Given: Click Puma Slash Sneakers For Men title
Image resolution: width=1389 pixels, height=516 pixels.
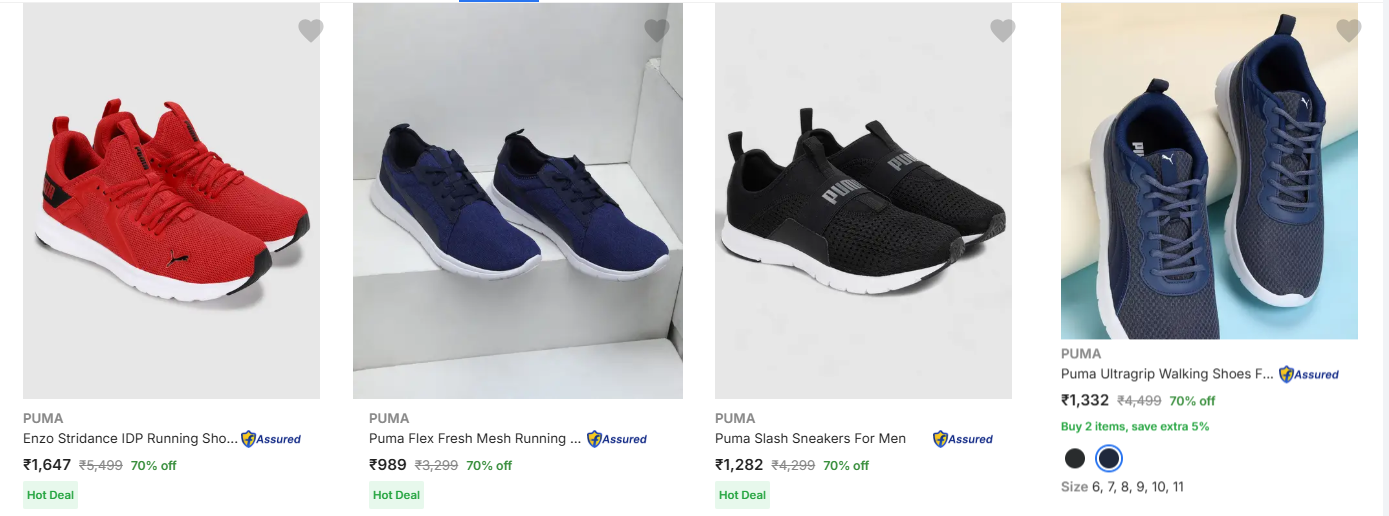Looking at the screenshot, I should pos(810,439).
